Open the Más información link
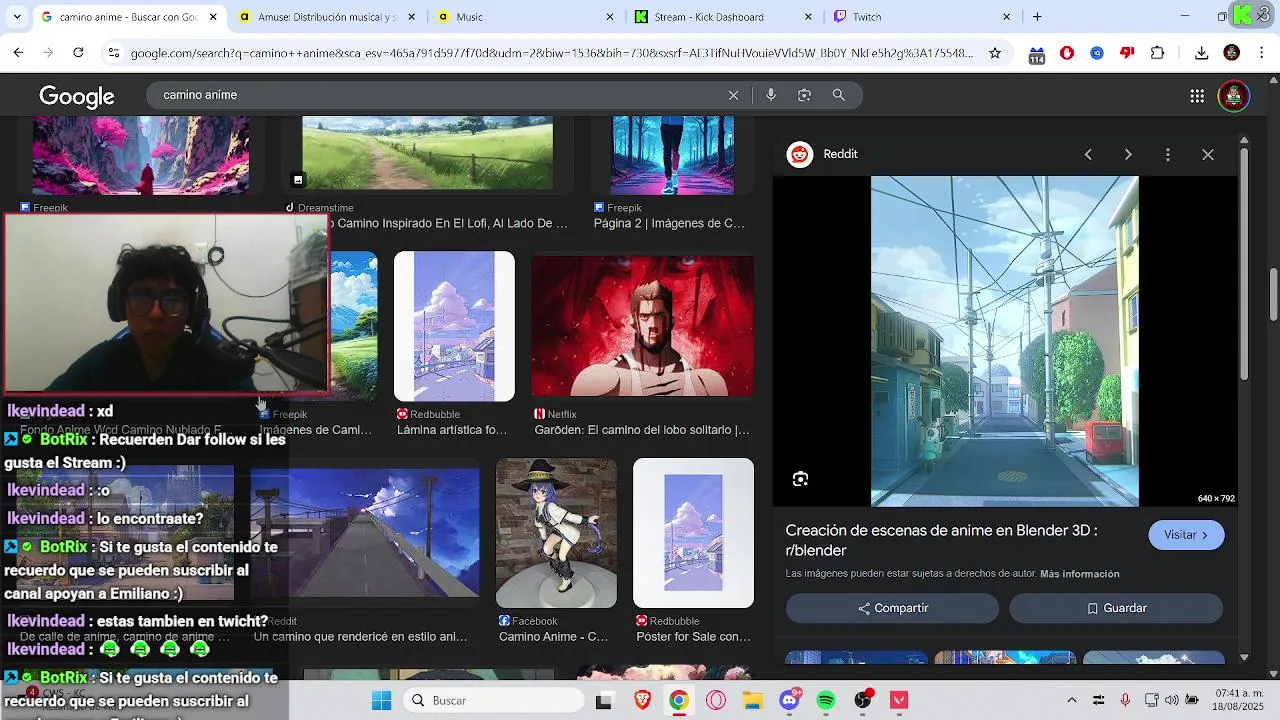The width and height of the screenshot is (1280, 720). point(1080,574)
